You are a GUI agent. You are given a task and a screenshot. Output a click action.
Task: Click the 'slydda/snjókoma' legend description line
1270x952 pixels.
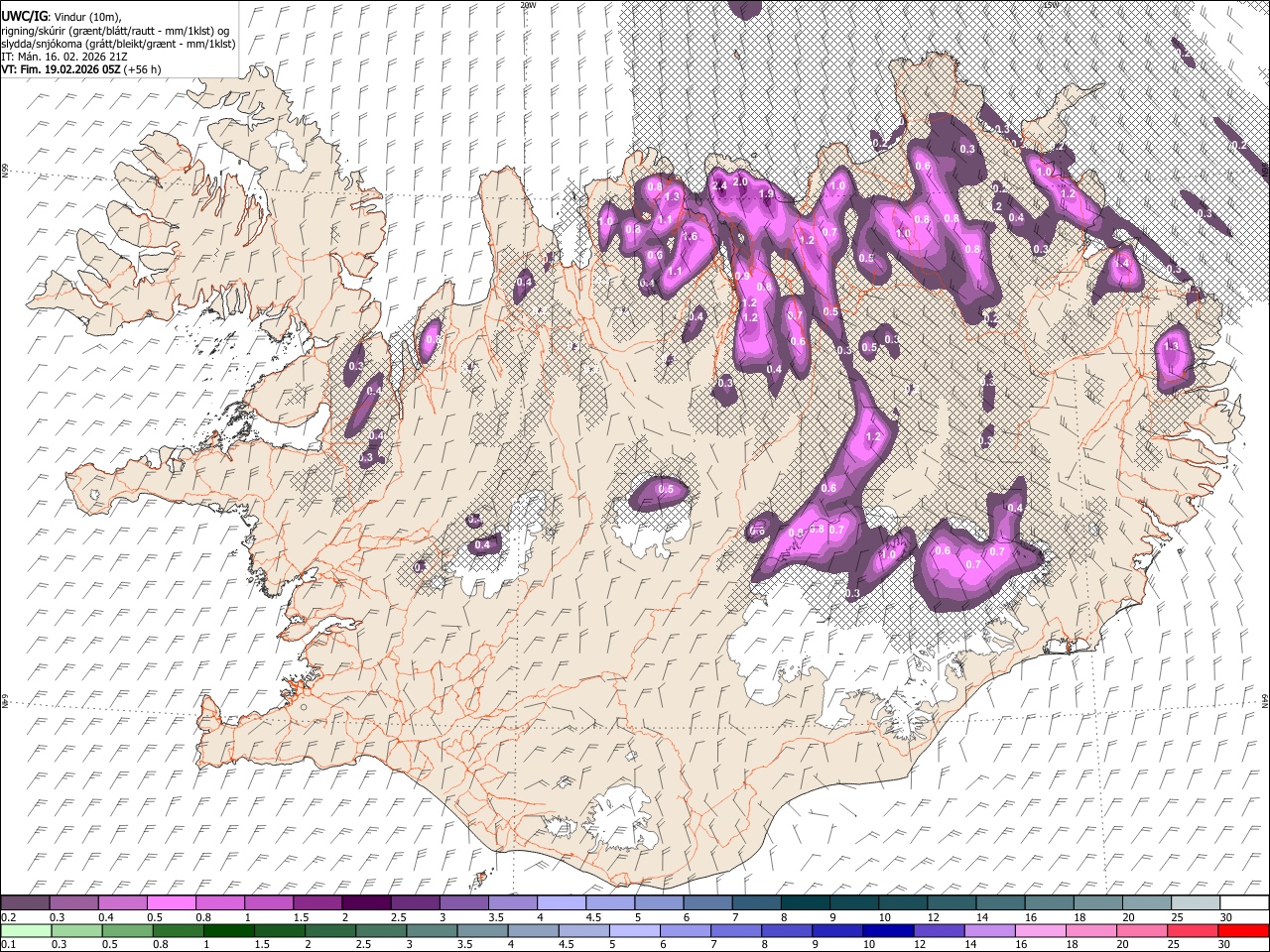[x=118, y=44]
